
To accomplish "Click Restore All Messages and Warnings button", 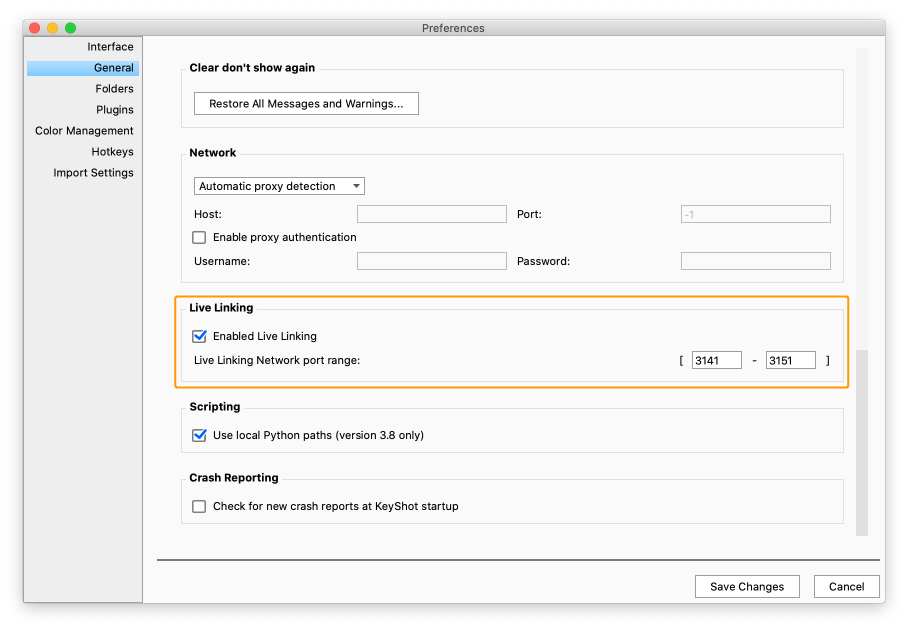I will (306, 104).
